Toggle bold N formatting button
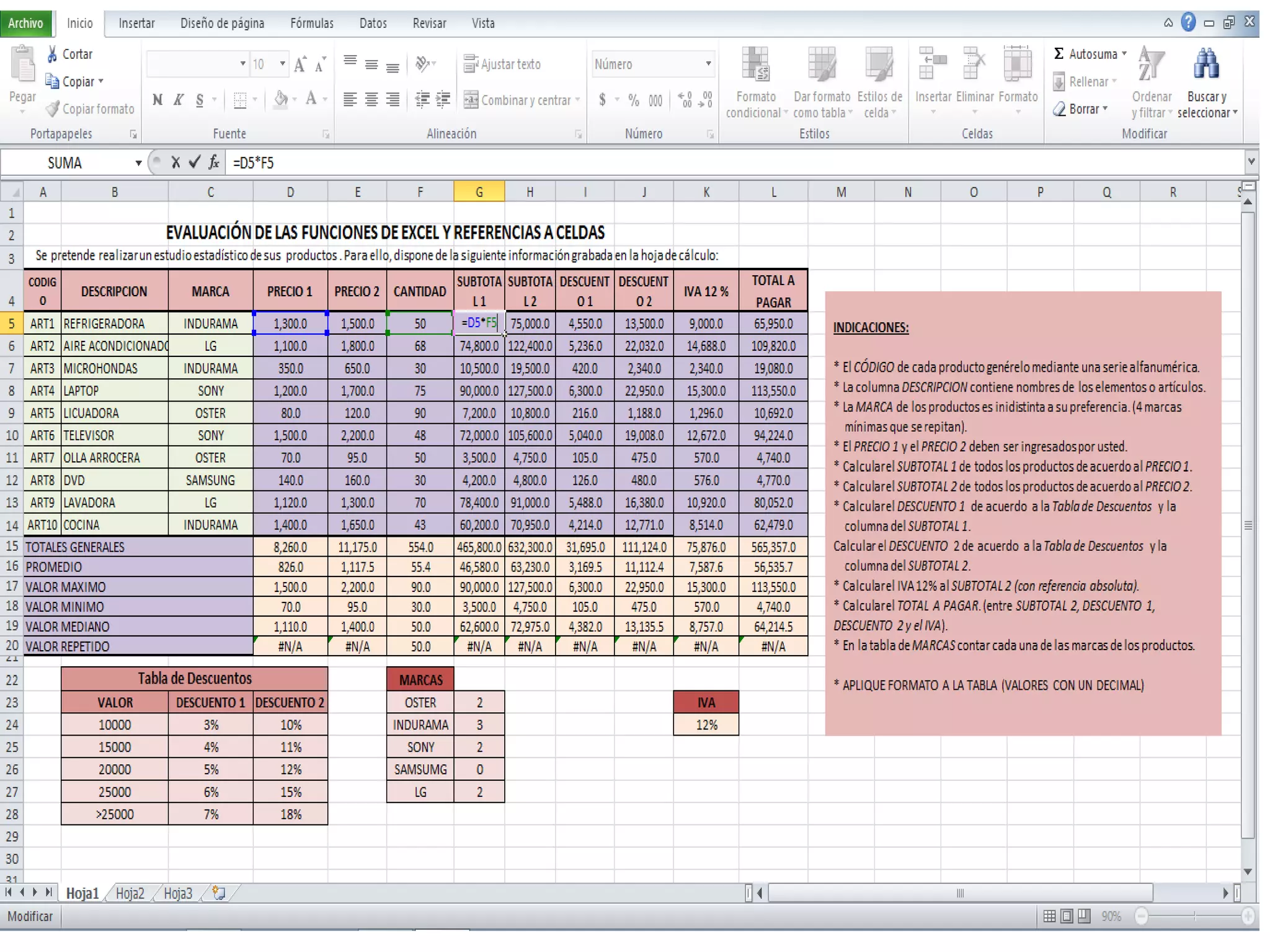1270x952 pixels. point(158,100)
